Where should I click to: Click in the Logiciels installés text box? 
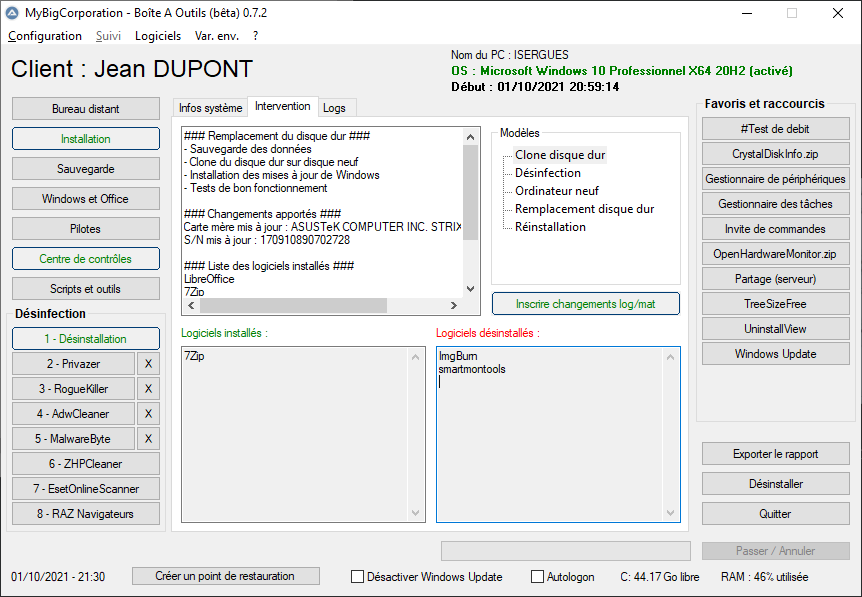303,434
